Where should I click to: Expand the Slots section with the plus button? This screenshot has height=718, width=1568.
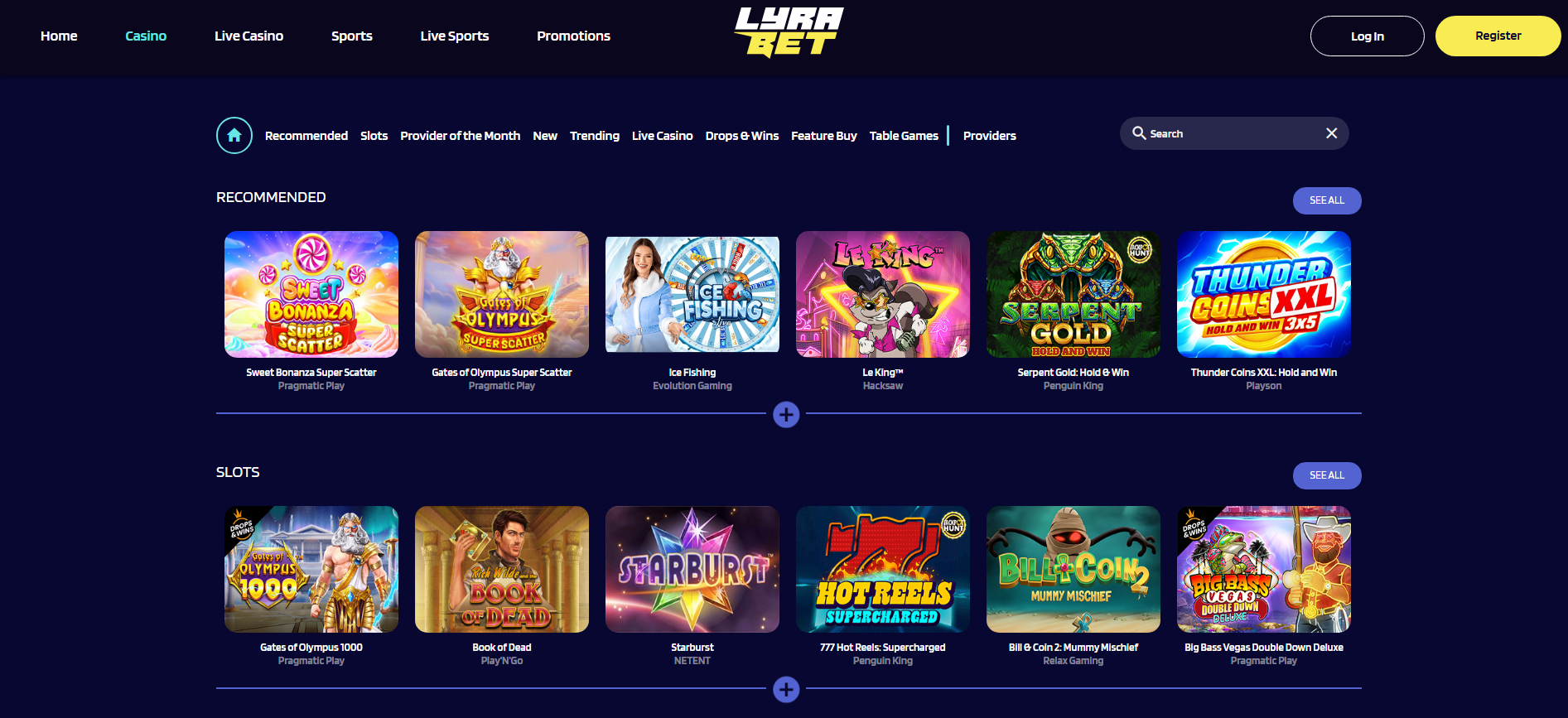[x=786, y=689]
